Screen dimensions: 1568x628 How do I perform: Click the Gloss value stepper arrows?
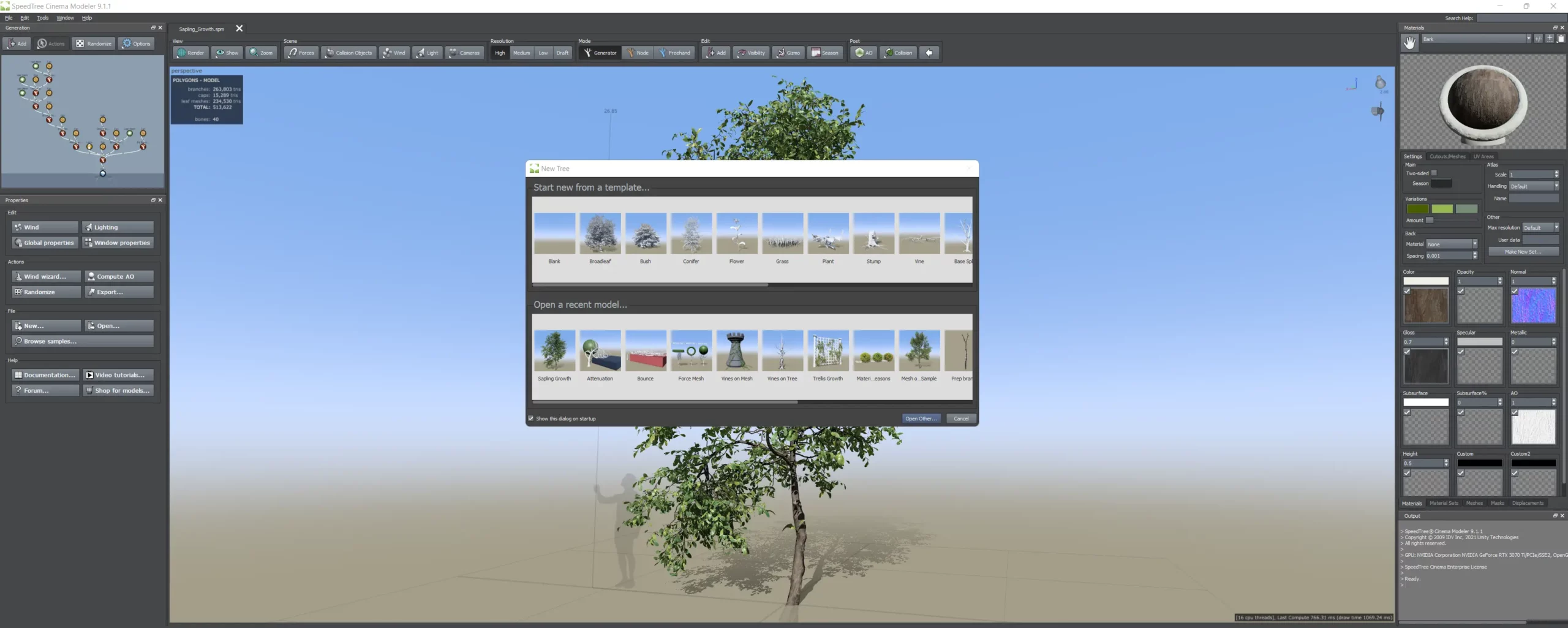1446,342
